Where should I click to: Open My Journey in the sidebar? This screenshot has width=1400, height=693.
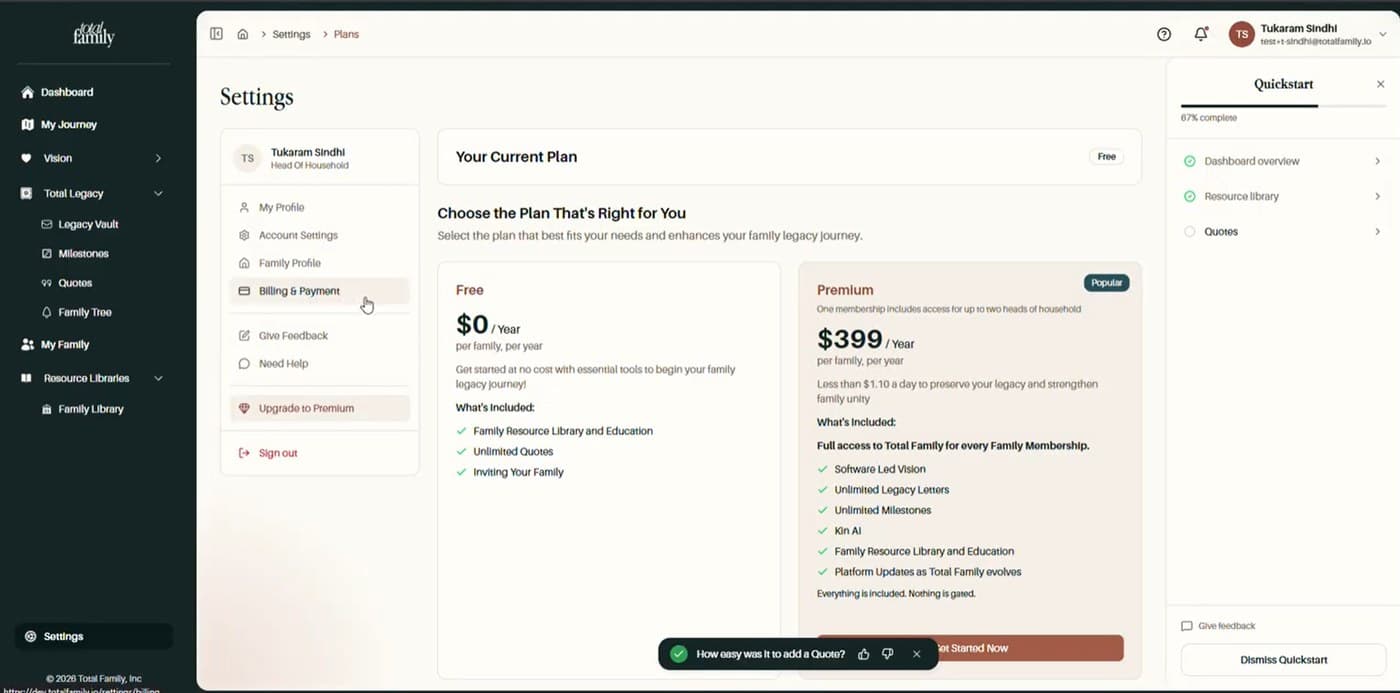click(x=69, y=125)
